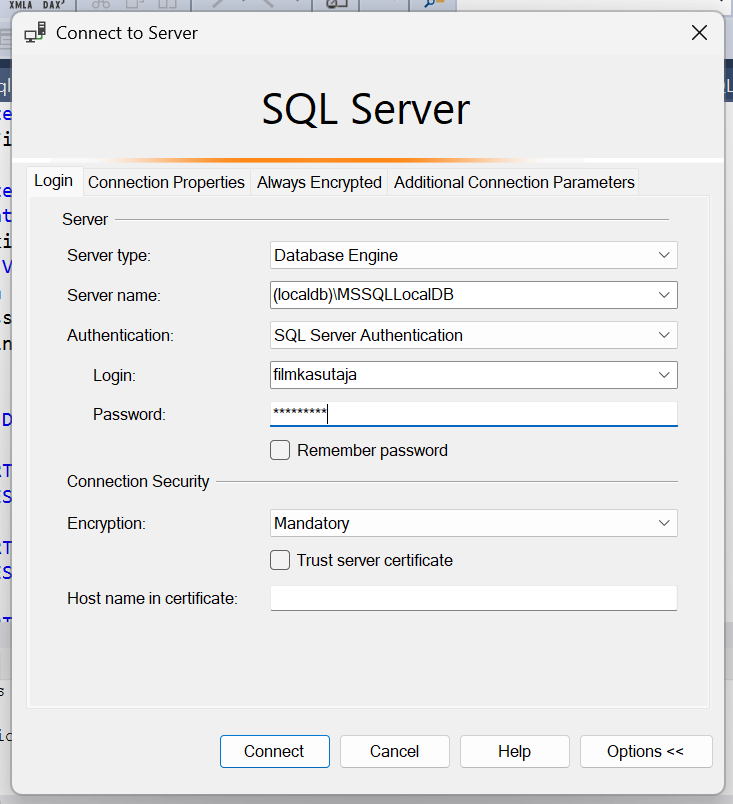Switch to the Login tab
Image resolution: width=733 pixels, height=804 pixels.
(54, 181)
